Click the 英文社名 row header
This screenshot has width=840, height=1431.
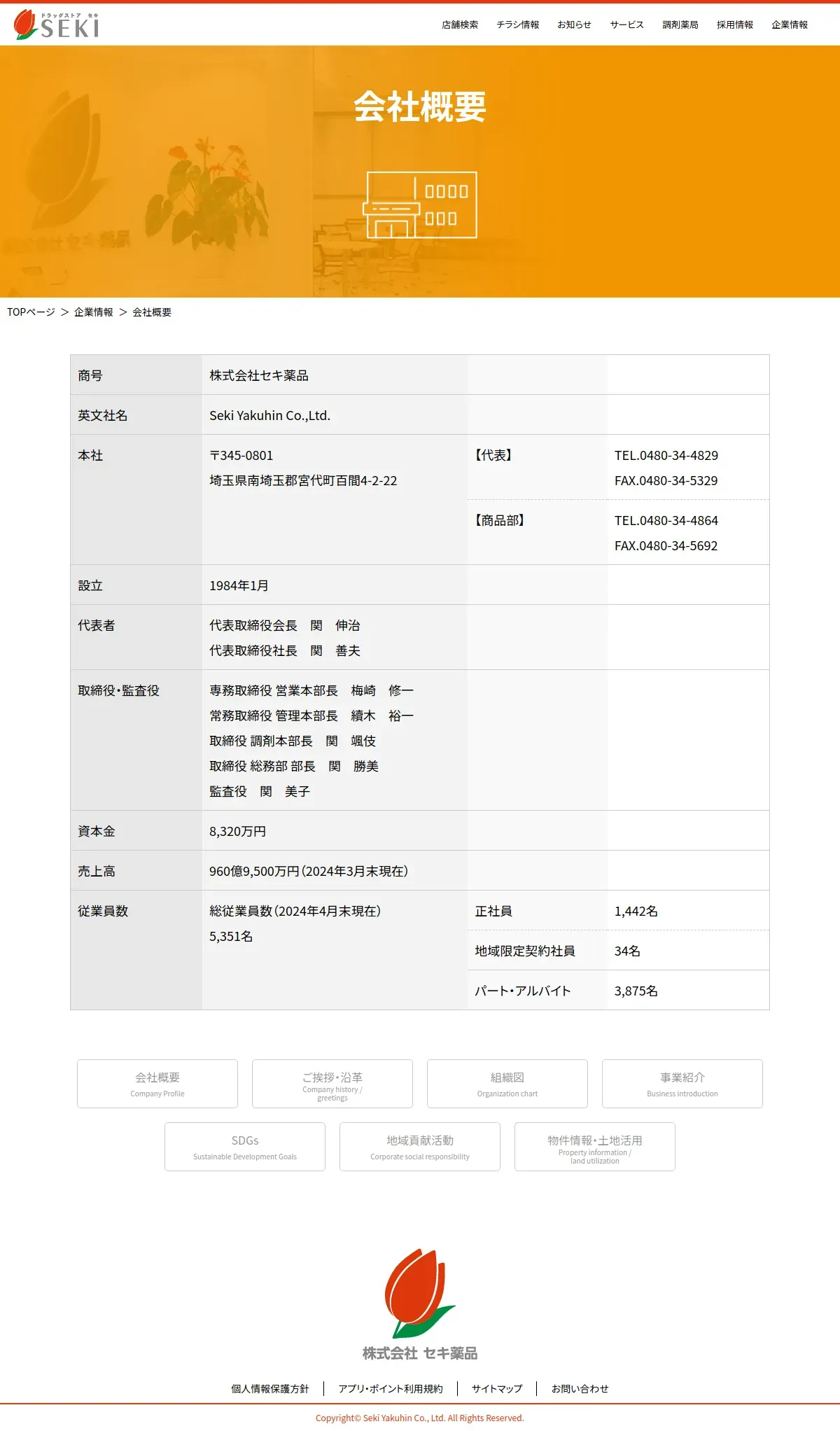coord(103,415)
